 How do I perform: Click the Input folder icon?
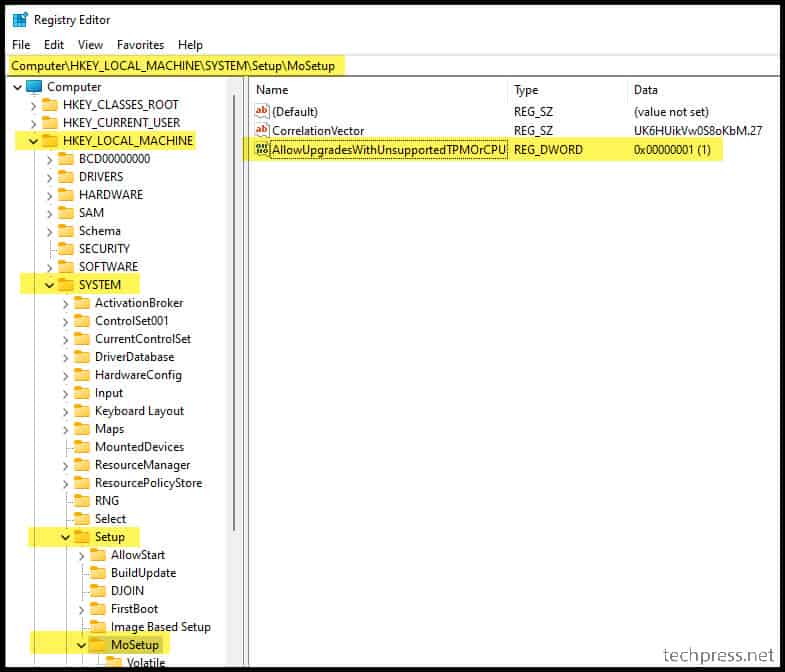(x=82, y=393)
